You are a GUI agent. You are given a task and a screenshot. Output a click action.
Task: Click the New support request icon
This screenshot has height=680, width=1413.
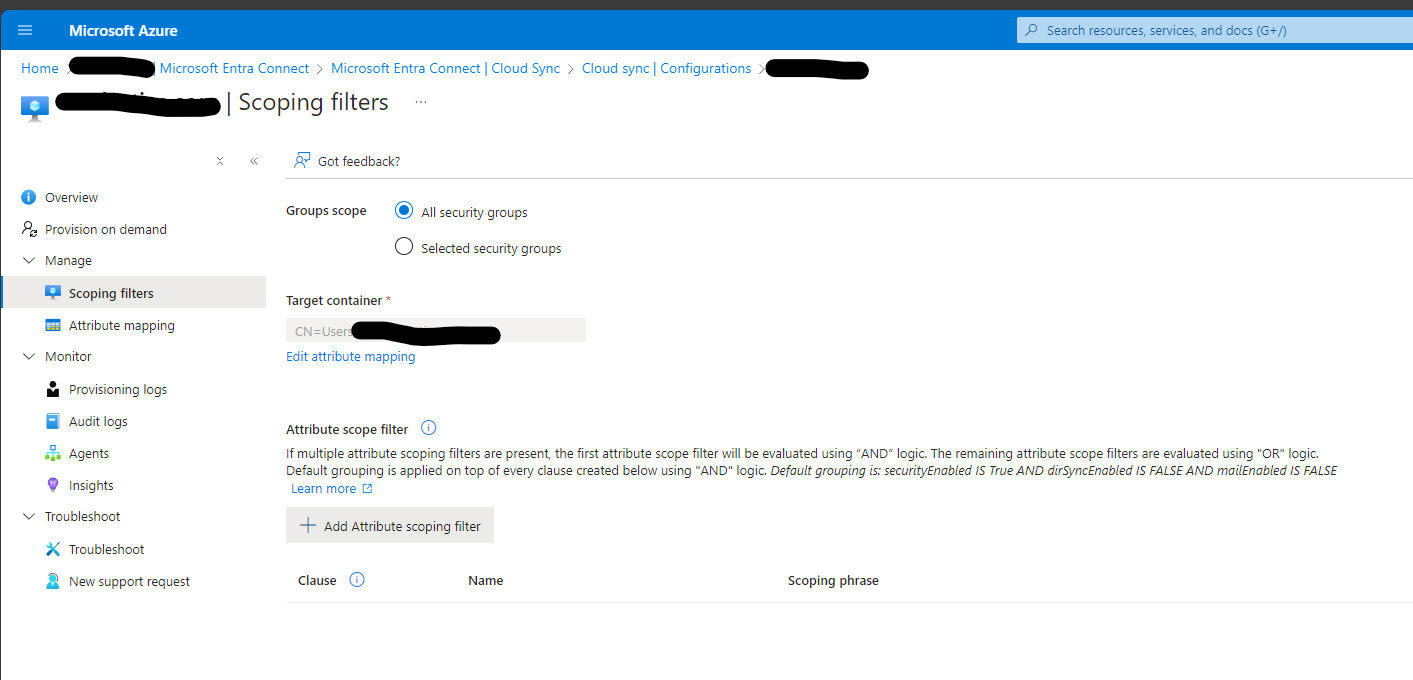(53, 581)
